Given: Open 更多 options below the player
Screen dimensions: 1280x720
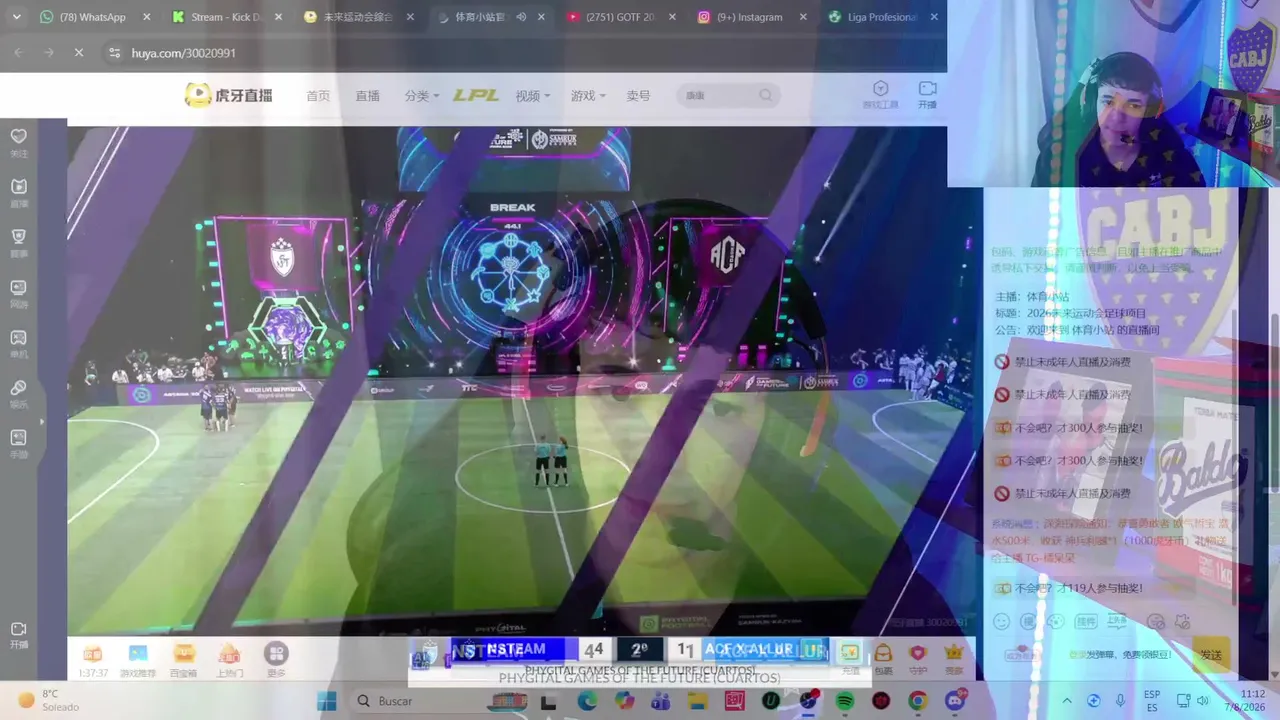Looking at the screenshot, I should (x=276, y=659).
